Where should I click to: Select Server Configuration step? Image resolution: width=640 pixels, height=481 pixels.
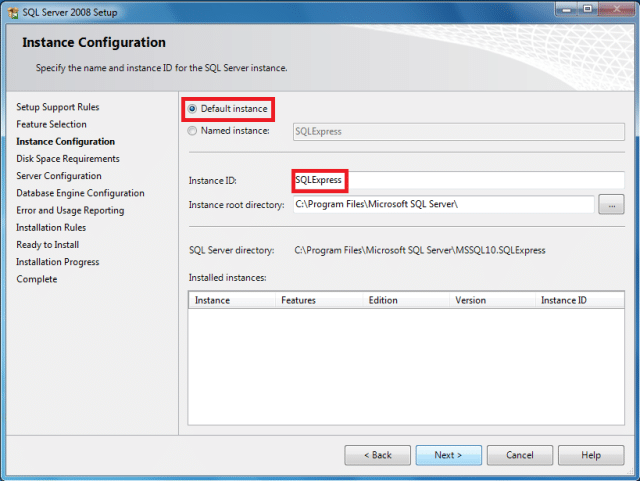tap(59, 176)
